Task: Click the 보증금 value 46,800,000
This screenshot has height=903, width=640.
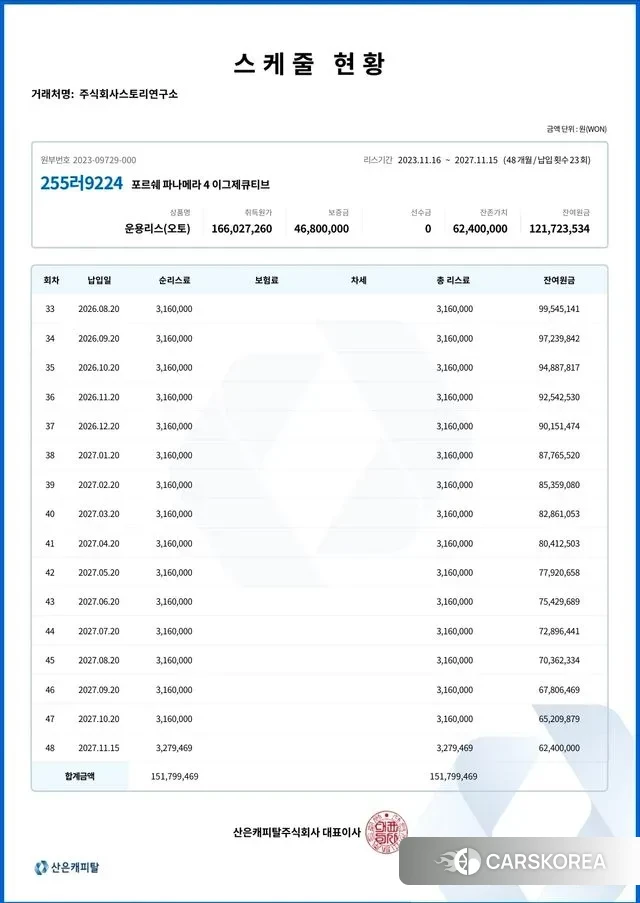Action: pos(321,229)
